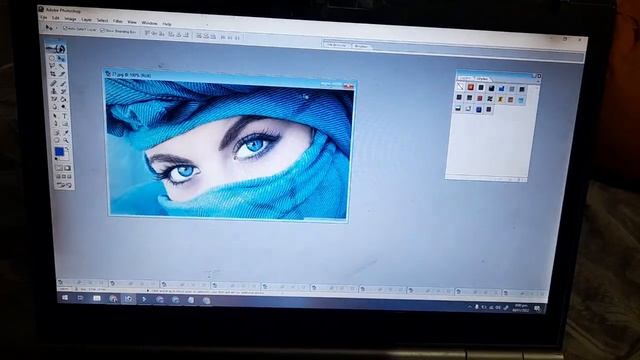Select the Slice tool

point(62,74)
